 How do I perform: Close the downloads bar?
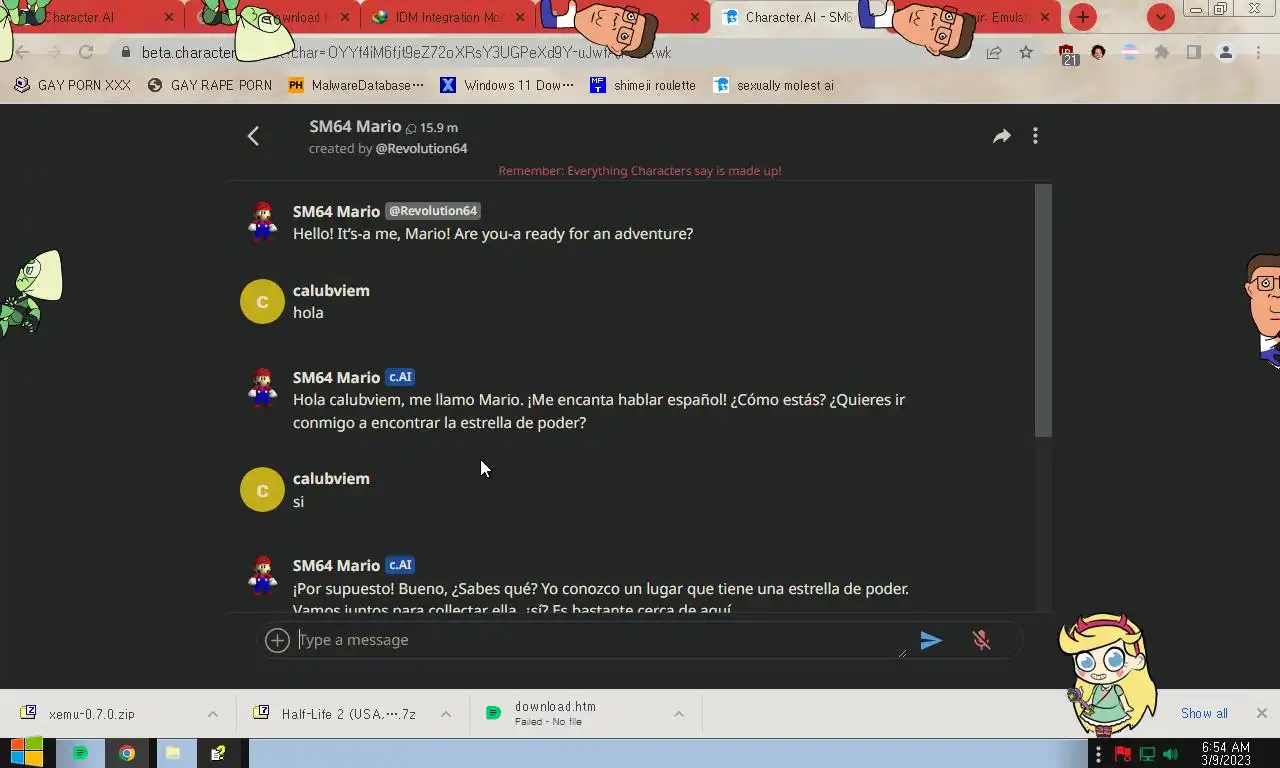[x=1261, y=714]
